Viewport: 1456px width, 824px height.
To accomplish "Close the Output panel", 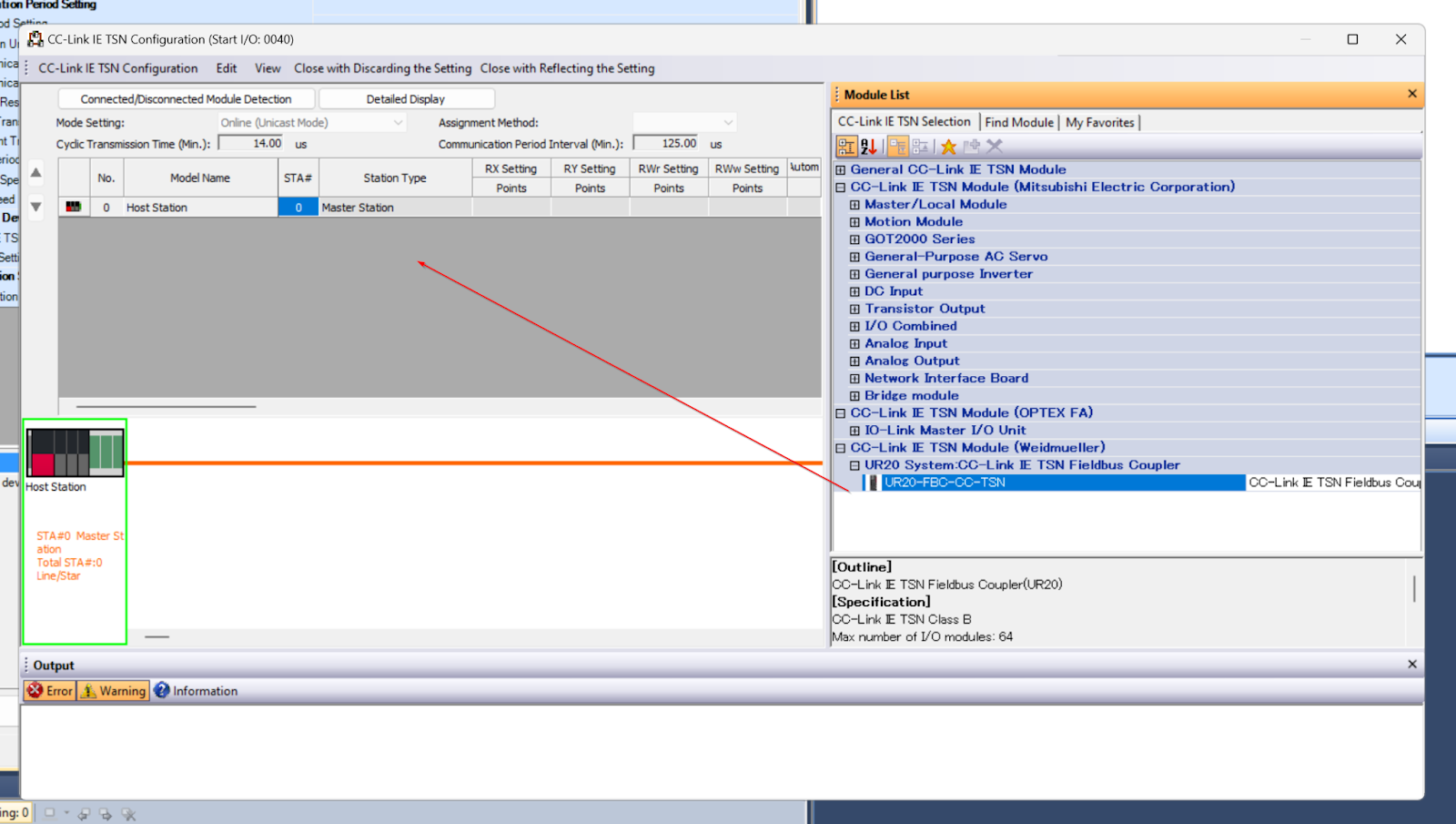I will [x=1412, y=664].
